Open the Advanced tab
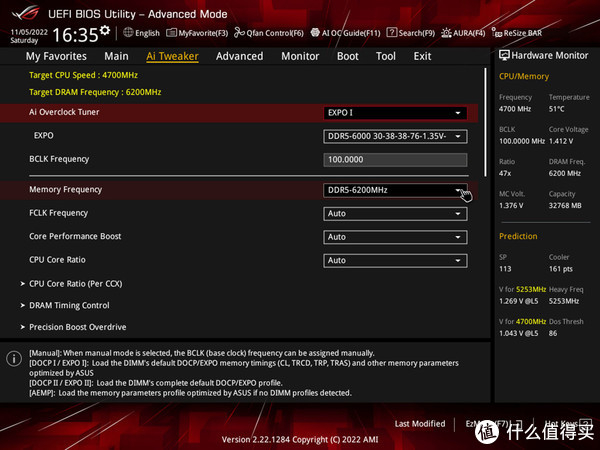 click(240, 56)
